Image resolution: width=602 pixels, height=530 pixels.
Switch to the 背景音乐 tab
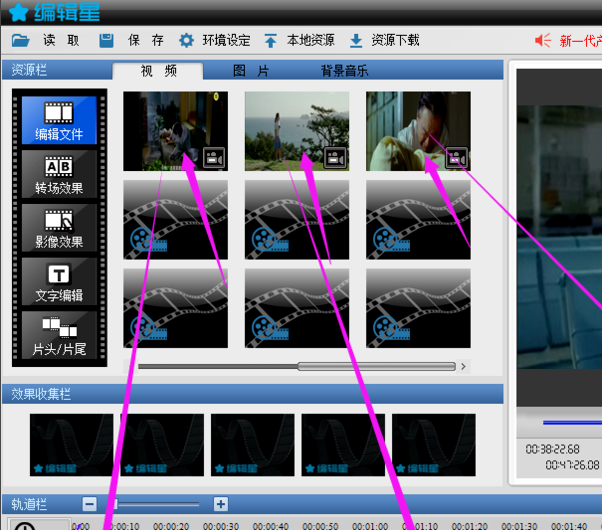[x=344, y=71]
